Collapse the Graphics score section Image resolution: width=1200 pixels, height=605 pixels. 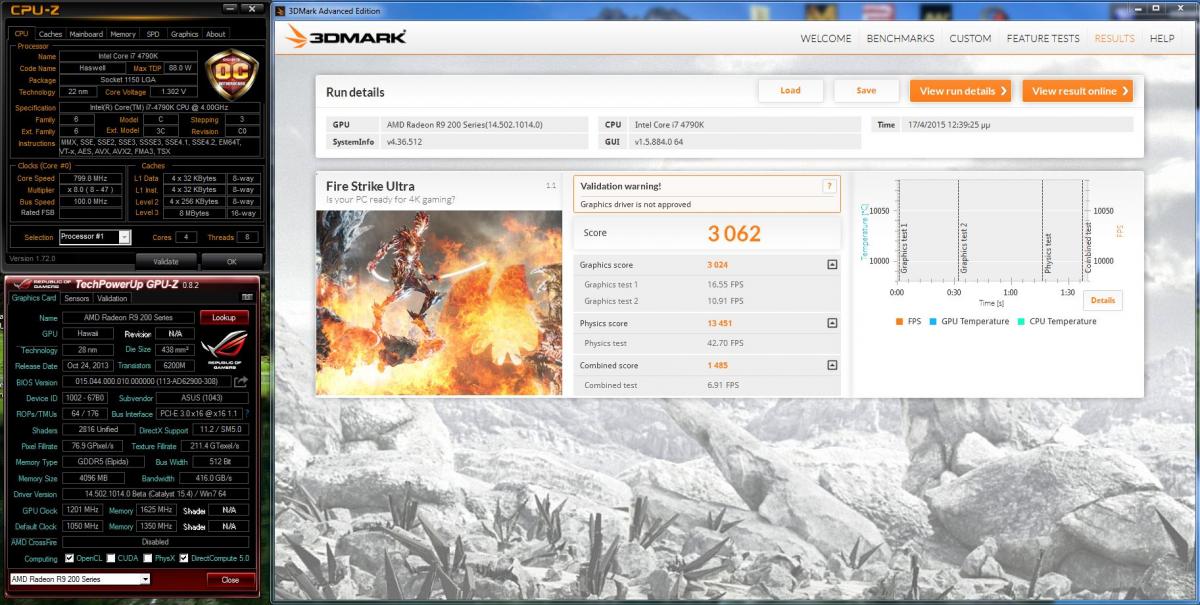click(832, 265)
